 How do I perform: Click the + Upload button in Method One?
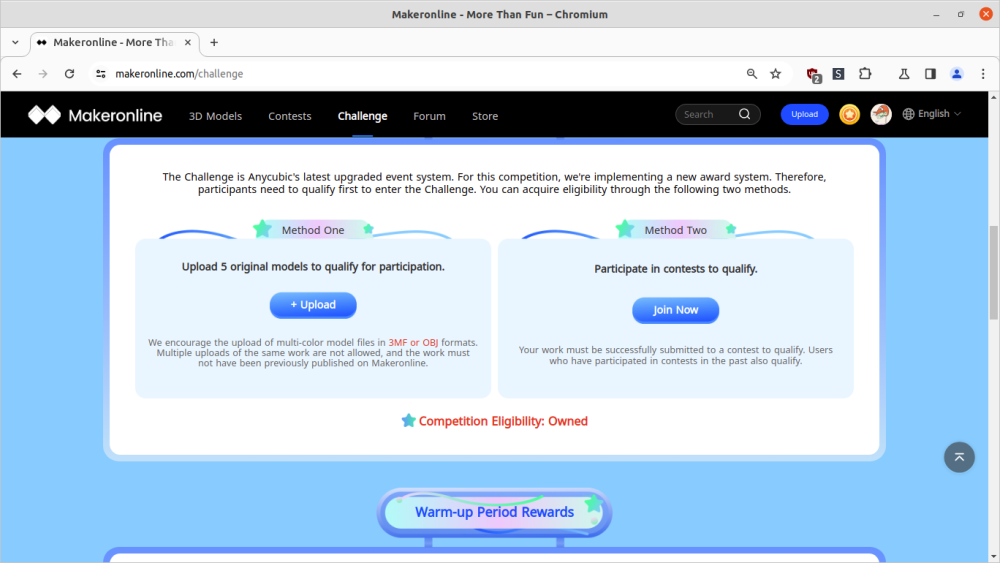(313, 305)
